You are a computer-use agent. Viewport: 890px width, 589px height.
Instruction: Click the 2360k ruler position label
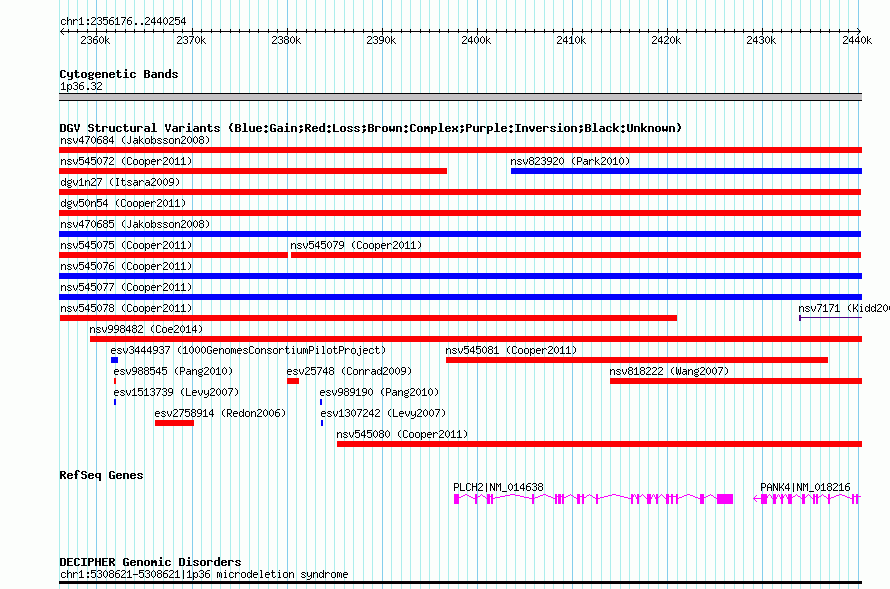pyautogui.click(x=95, y=40)
